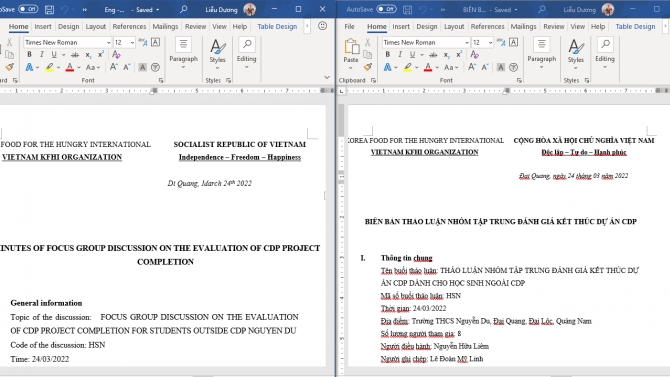Open Quick Access overflow in left title bar
The height and width of the screenshot is (377, 670).
[85, 9]
